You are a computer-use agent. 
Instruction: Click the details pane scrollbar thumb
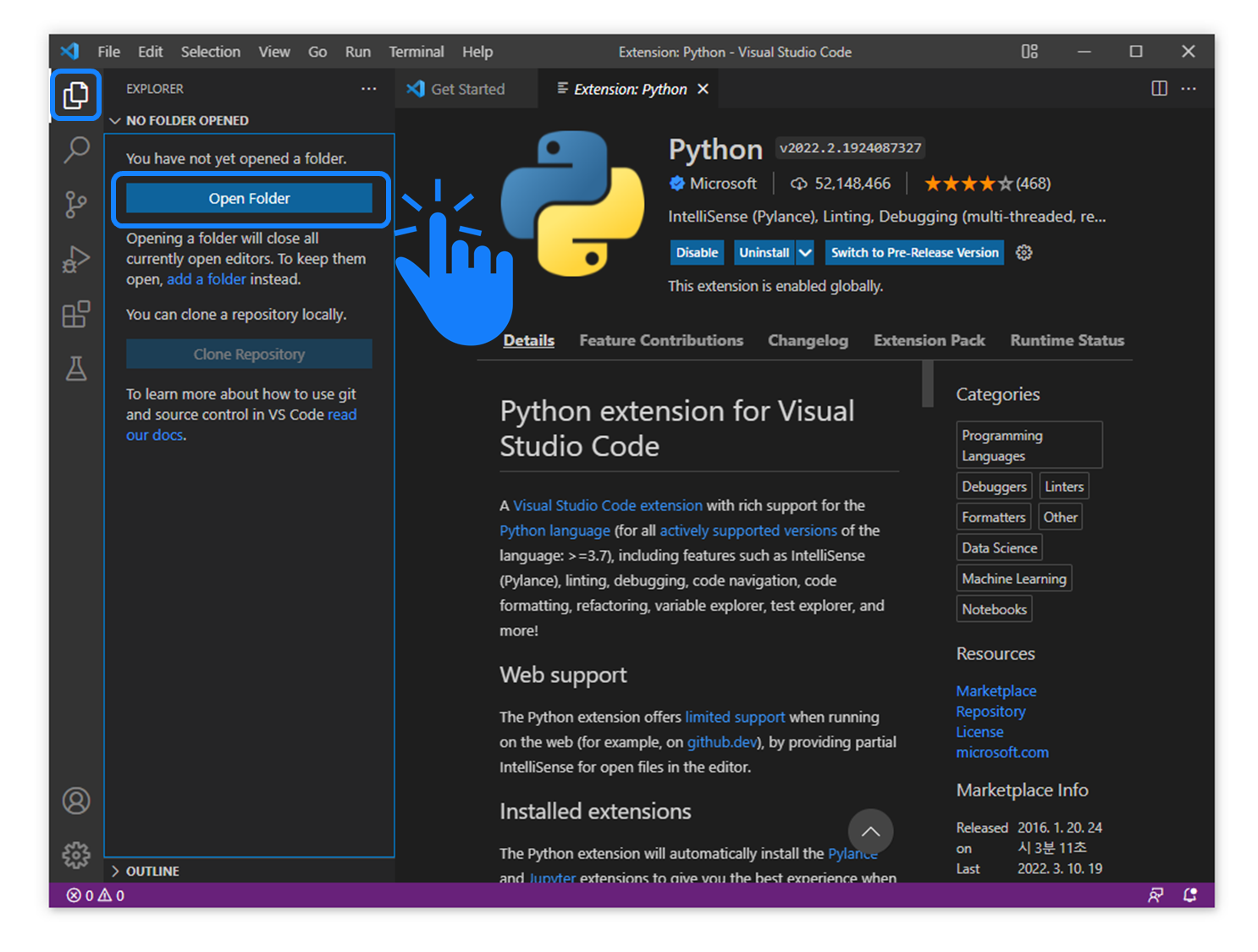coord(928,383)
